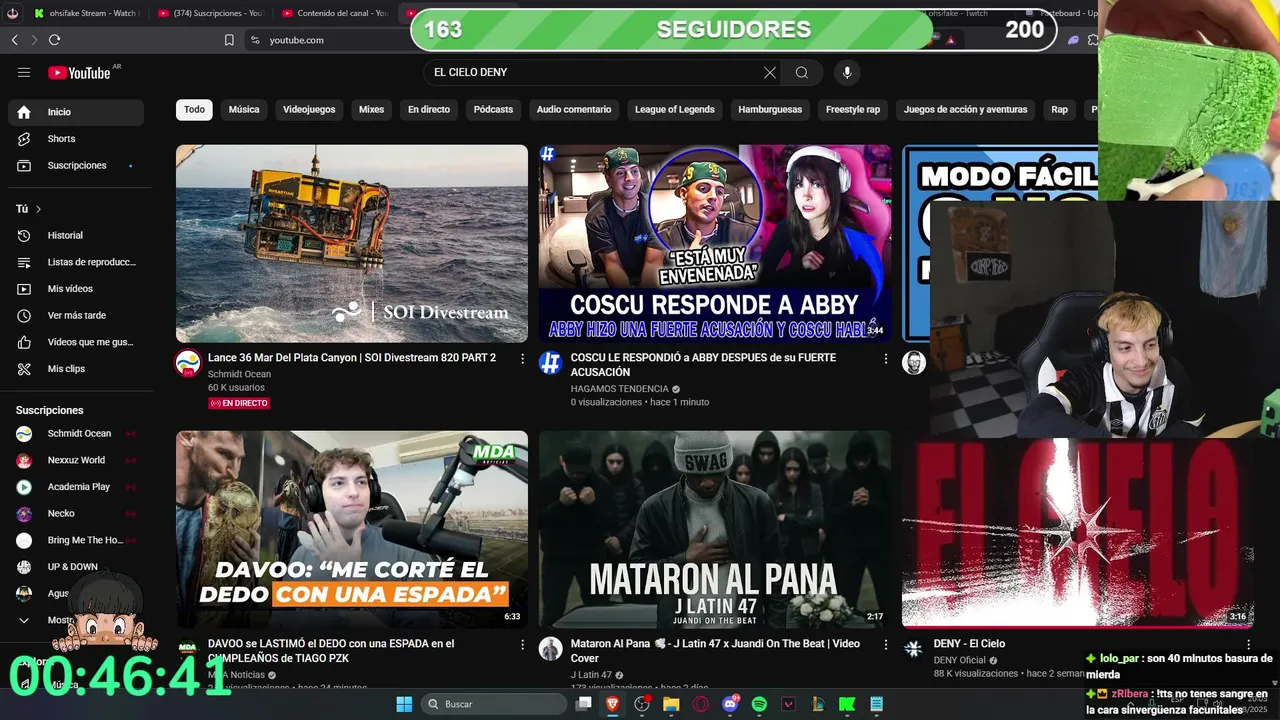
Task: Select the Freestyle rap chip
Action: [853, 109]
